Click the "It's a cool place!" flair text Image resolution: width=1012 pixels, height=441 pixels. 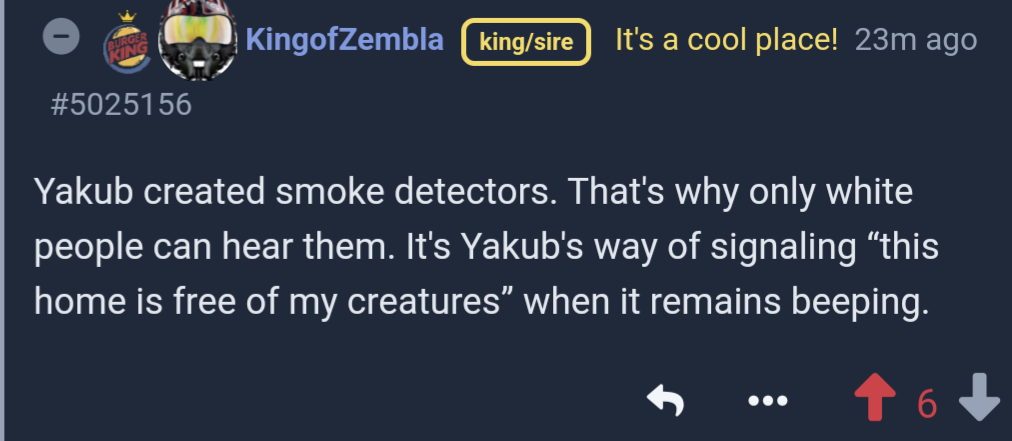(x=726, y=40)
